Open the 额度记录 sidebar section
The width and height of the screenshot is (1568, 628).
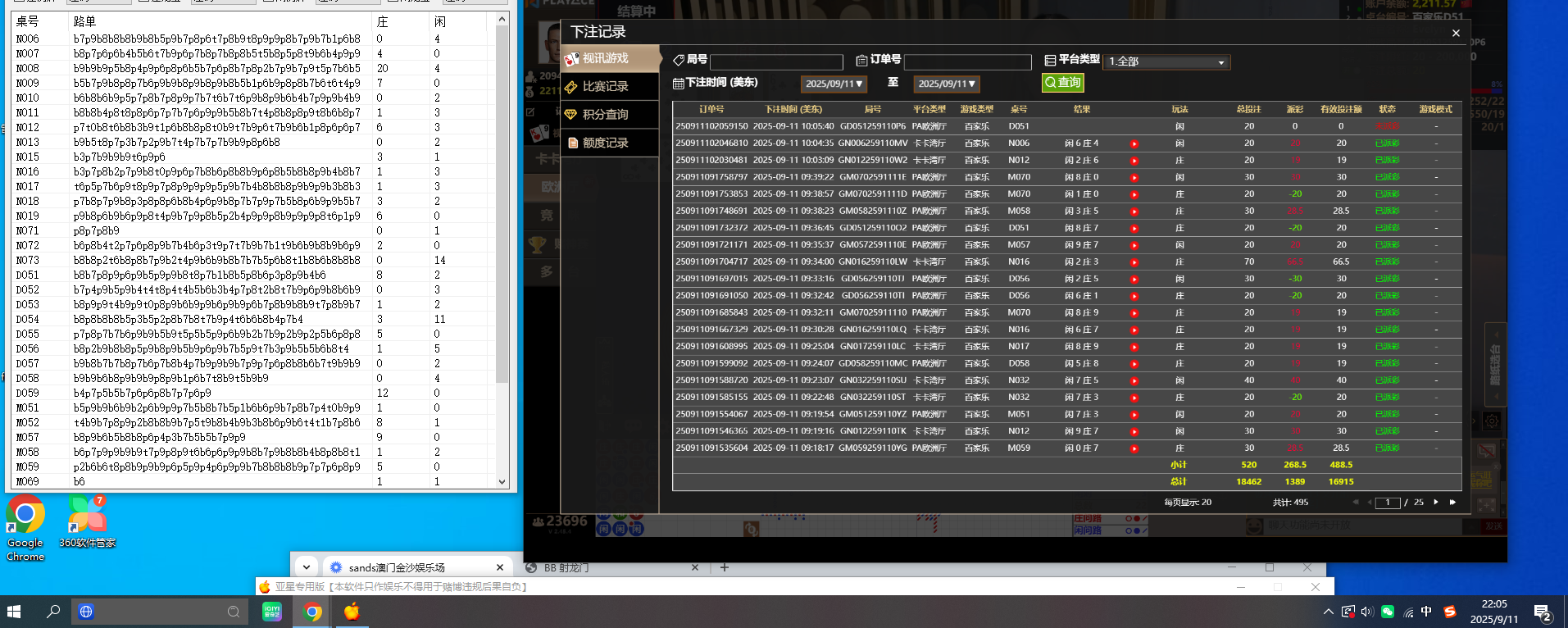point(605,143)
